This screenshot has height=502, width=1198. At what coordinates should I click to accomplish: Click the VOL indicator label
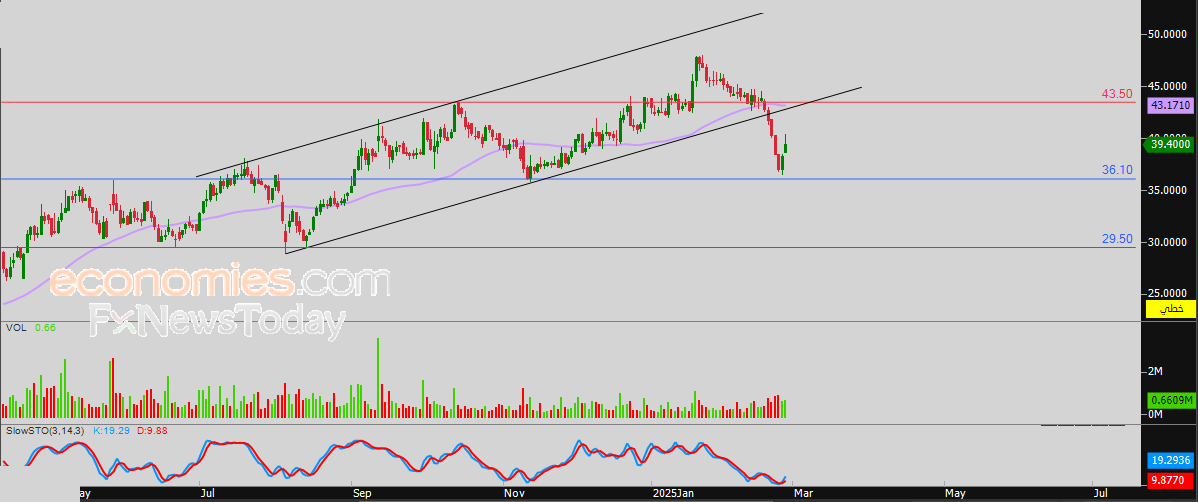click(15, 327)
